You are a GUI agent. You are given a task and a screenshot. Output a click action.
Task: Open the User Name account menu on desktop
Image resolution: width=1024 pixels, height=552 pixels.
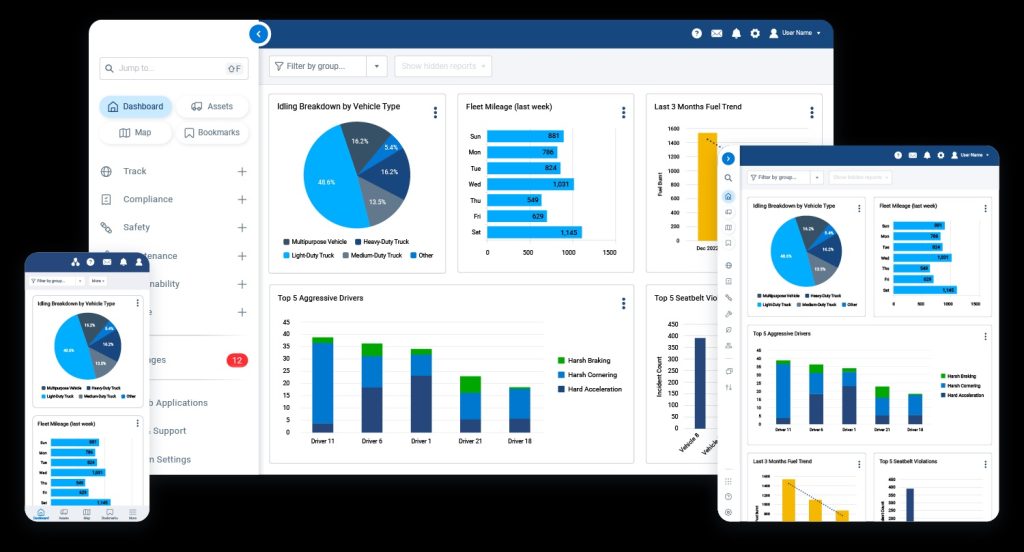pos(795,33)
